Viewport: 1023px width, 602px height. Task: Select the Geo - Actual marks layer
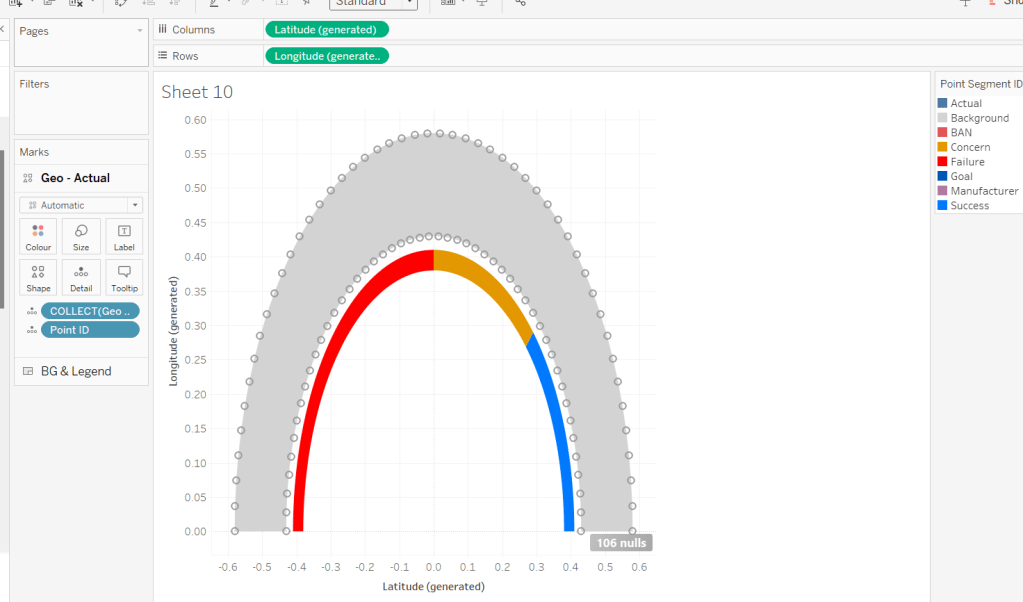pyautogui.click(x=75, y=178)
